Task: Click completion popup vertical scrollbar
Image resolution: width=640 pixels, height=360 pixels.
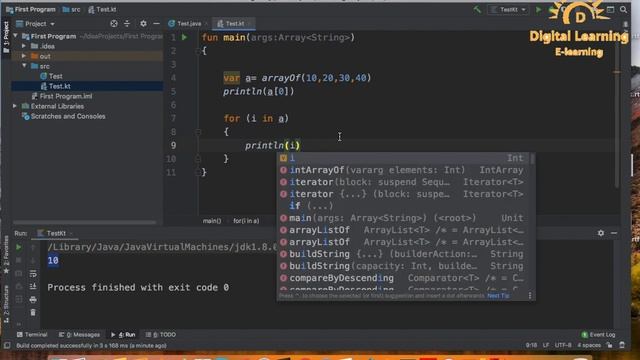Action: click(x=532, y=158)
